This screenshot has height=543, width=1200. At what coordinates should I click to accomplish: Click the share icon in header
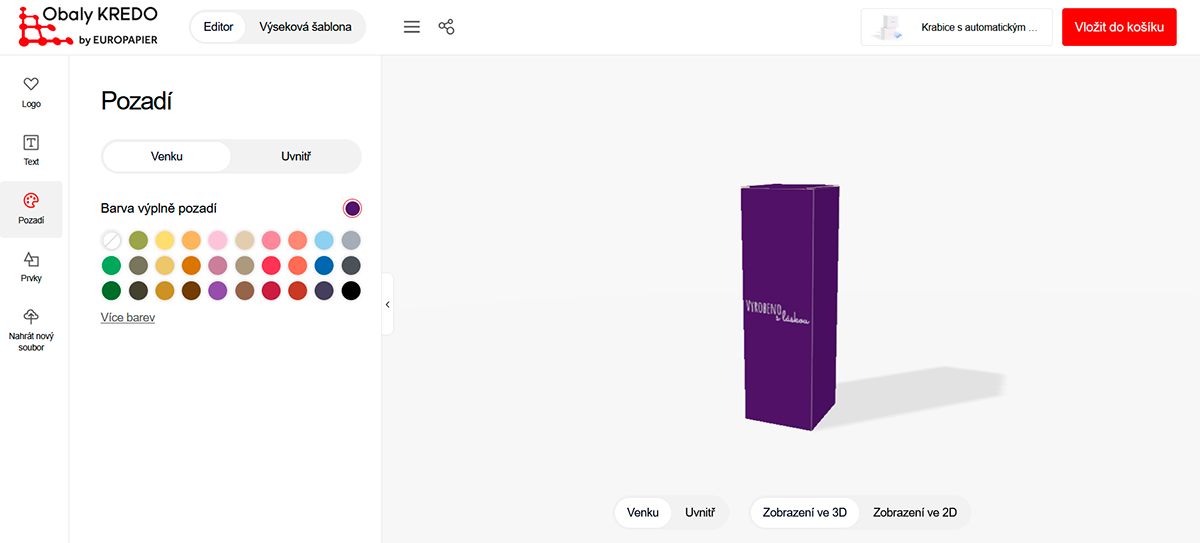(446, 27)
